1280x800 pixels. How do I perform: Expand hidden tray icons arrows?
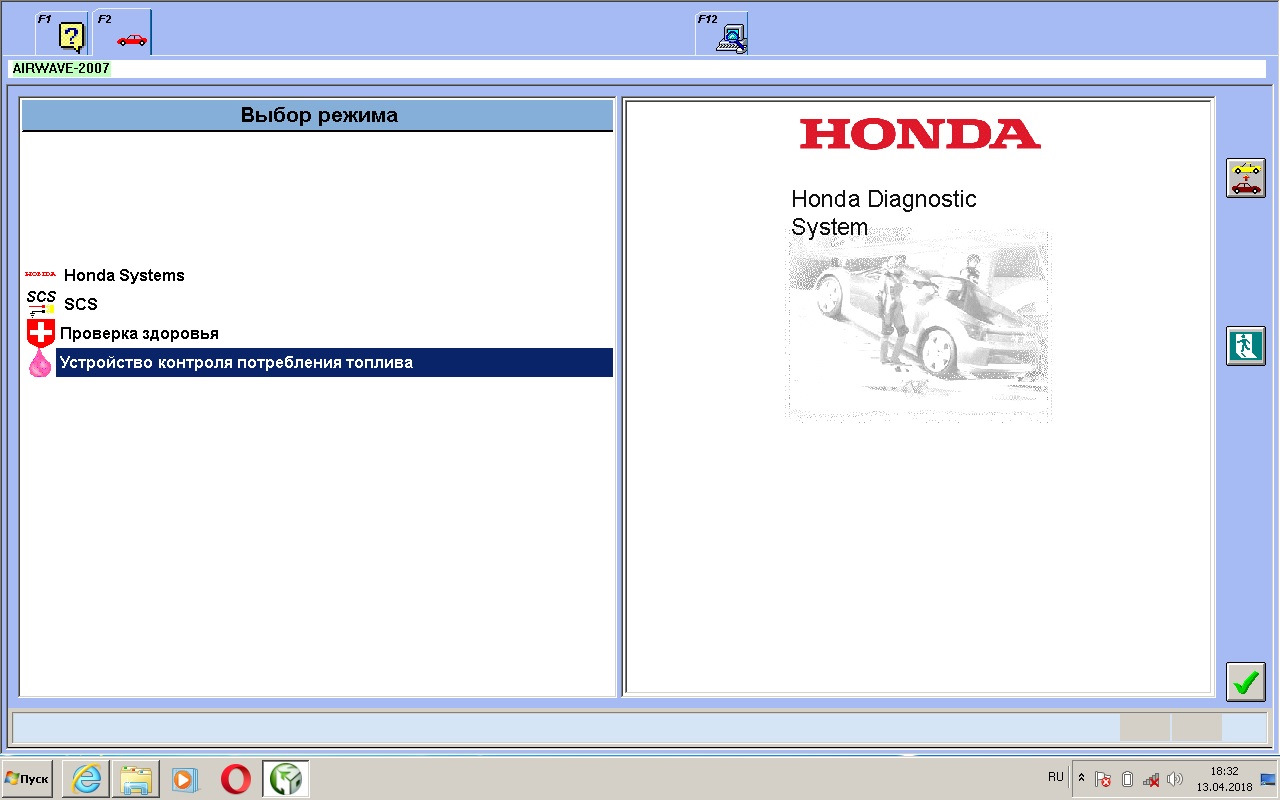click(1081, 778)
